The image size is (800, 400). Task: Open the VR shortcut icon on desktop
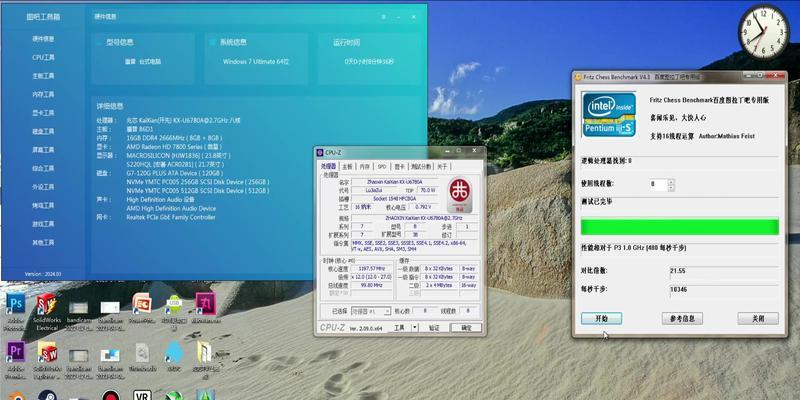[142, 395]
